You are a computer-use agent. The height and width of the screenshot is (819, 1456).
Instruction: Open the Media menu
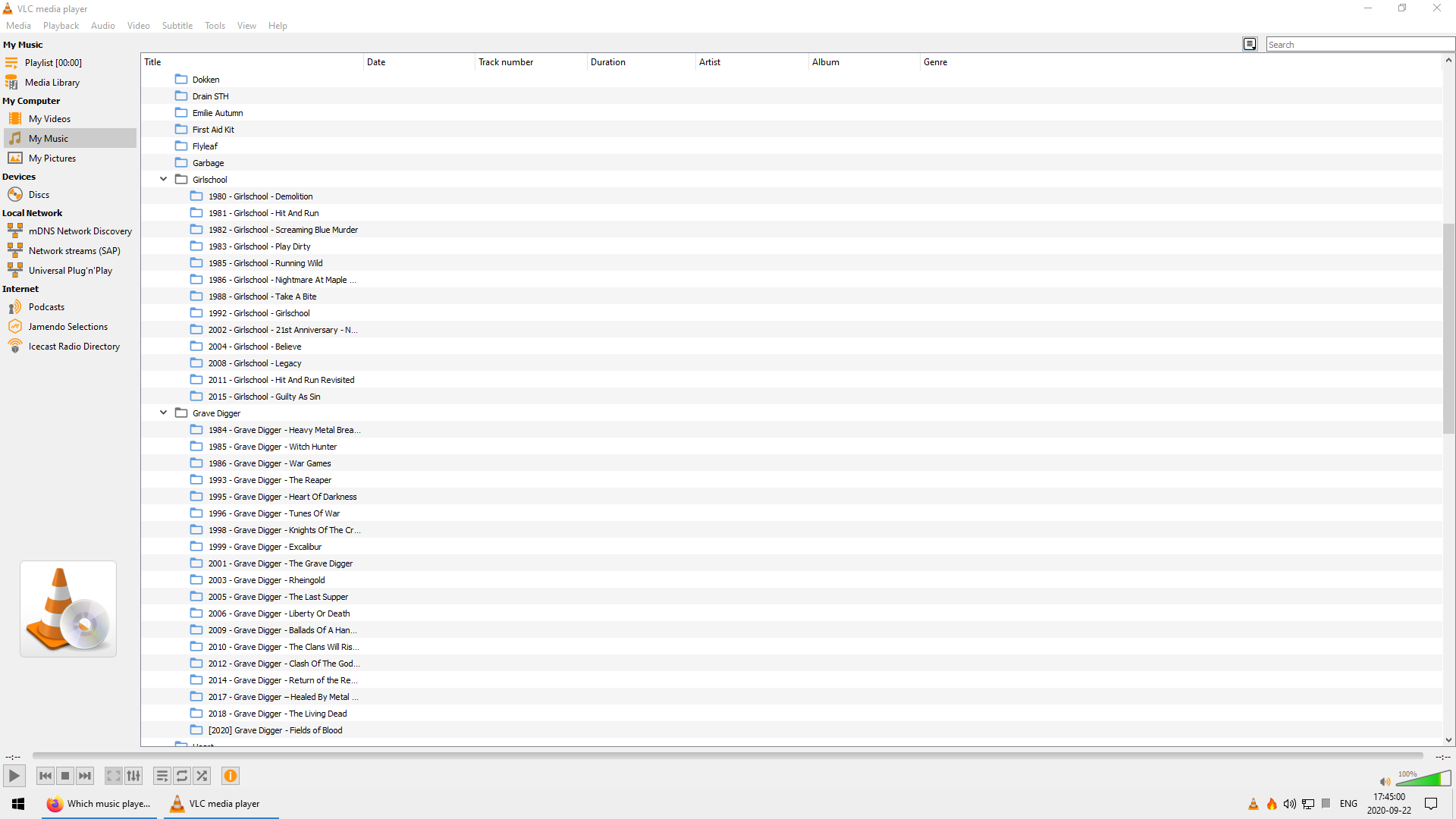point(19,25)
